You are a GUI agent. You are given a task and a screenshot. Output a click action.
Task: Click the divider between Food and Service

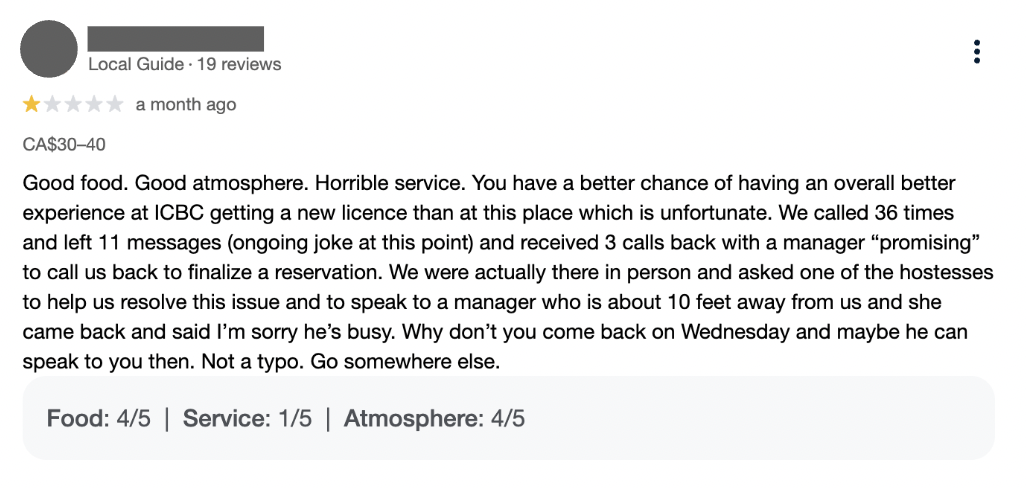pyautogui.click(x=167, y=419)
